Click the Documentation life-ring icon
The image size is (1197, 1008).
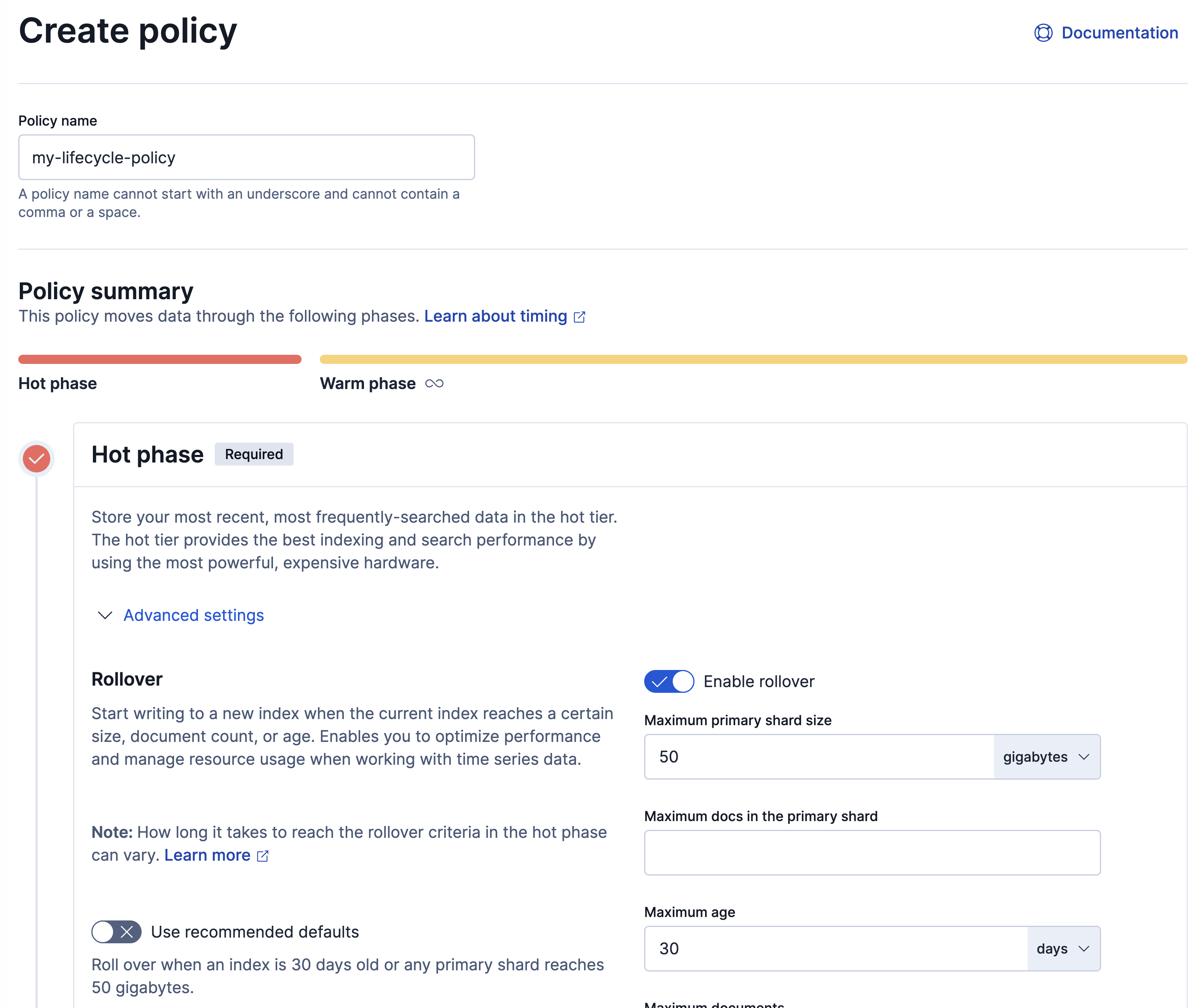point(1043,33)
